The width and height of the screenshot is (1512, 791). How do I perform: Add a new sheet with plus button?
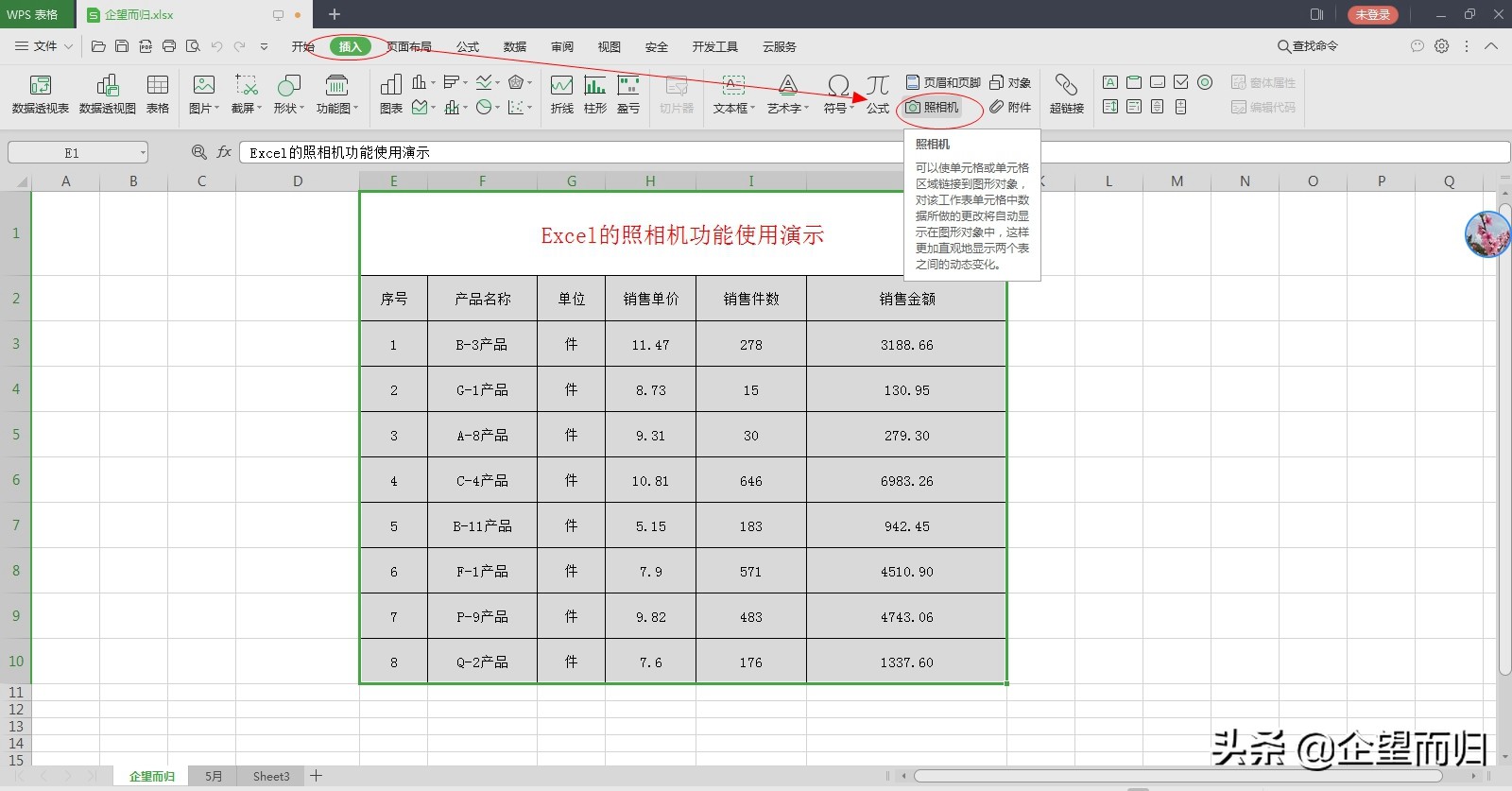coord(317,776)
